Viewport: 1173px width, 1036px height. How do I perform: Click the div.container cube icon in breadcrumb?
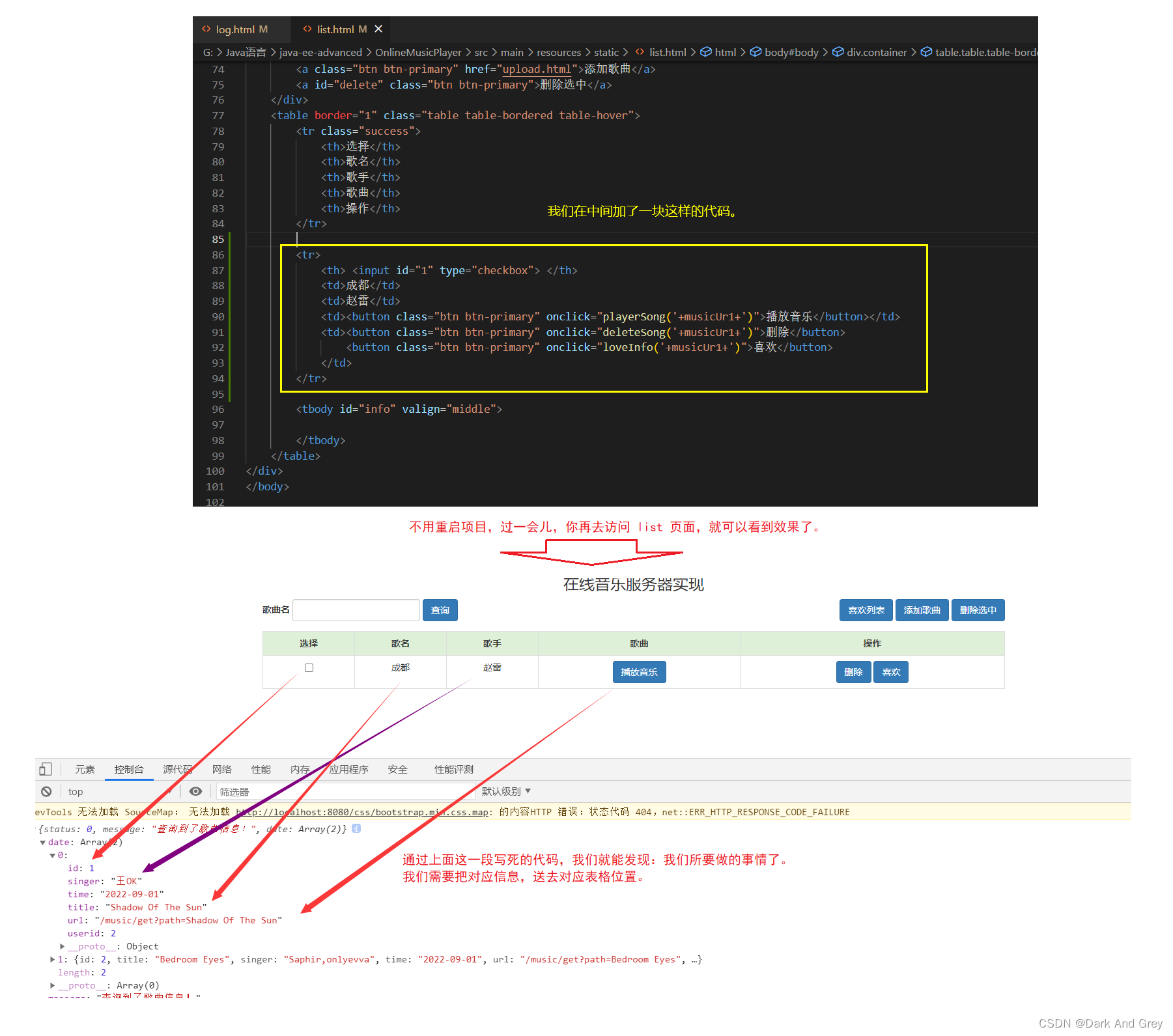tap(838, 51)
